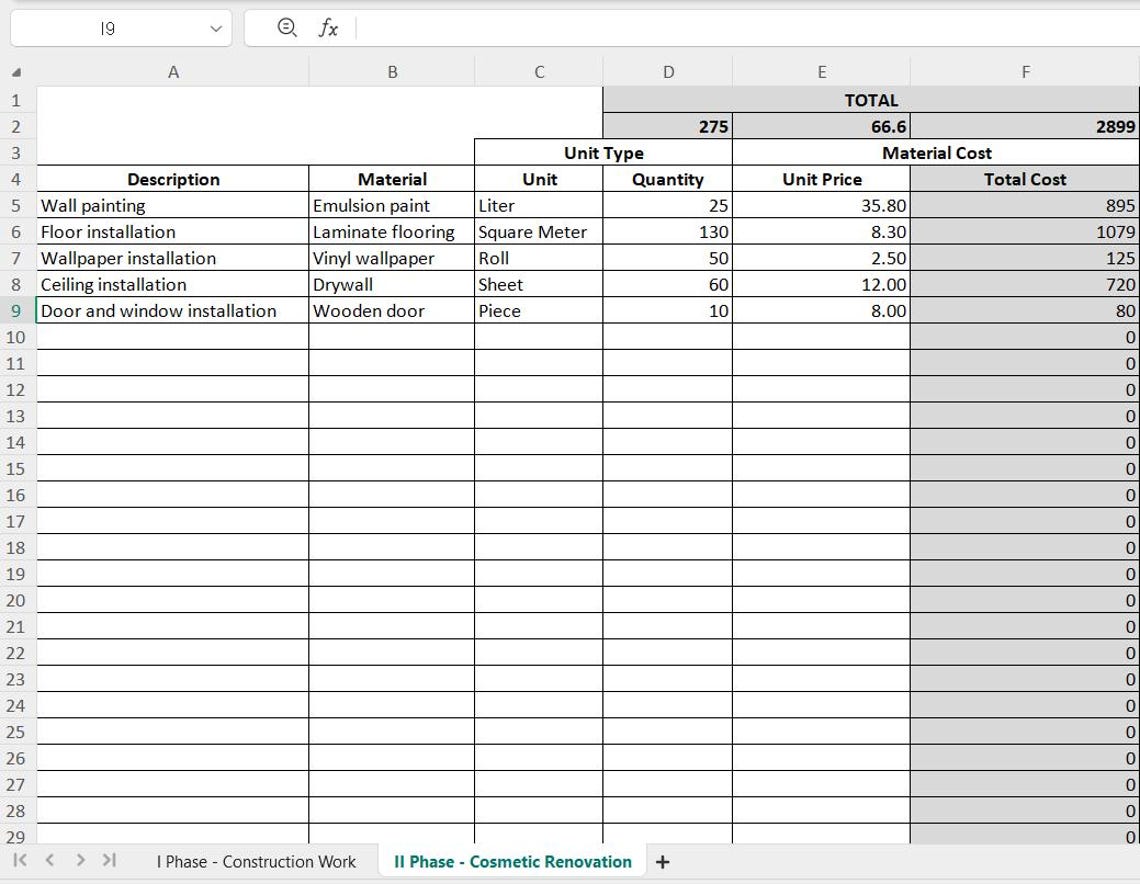Screen dimensions: 1140x884
Task: Click the Laminate flooring cell
Action: [x=392, y=231]
